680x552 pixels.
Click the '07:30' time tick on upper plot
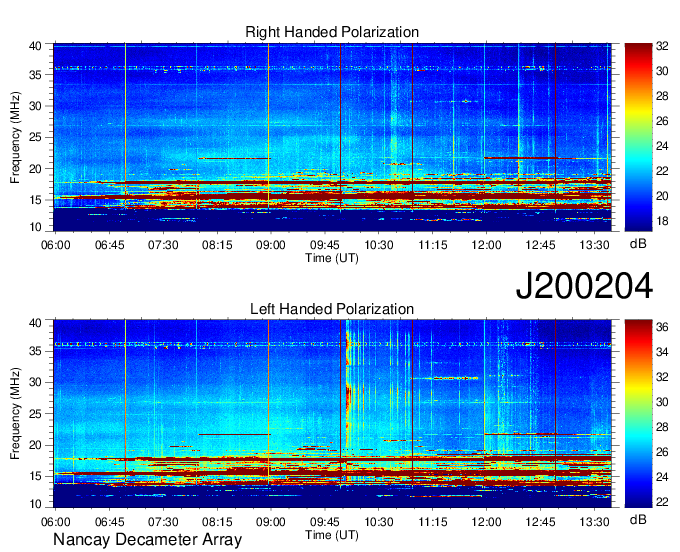pyautogui.click(x=163, y=245)
